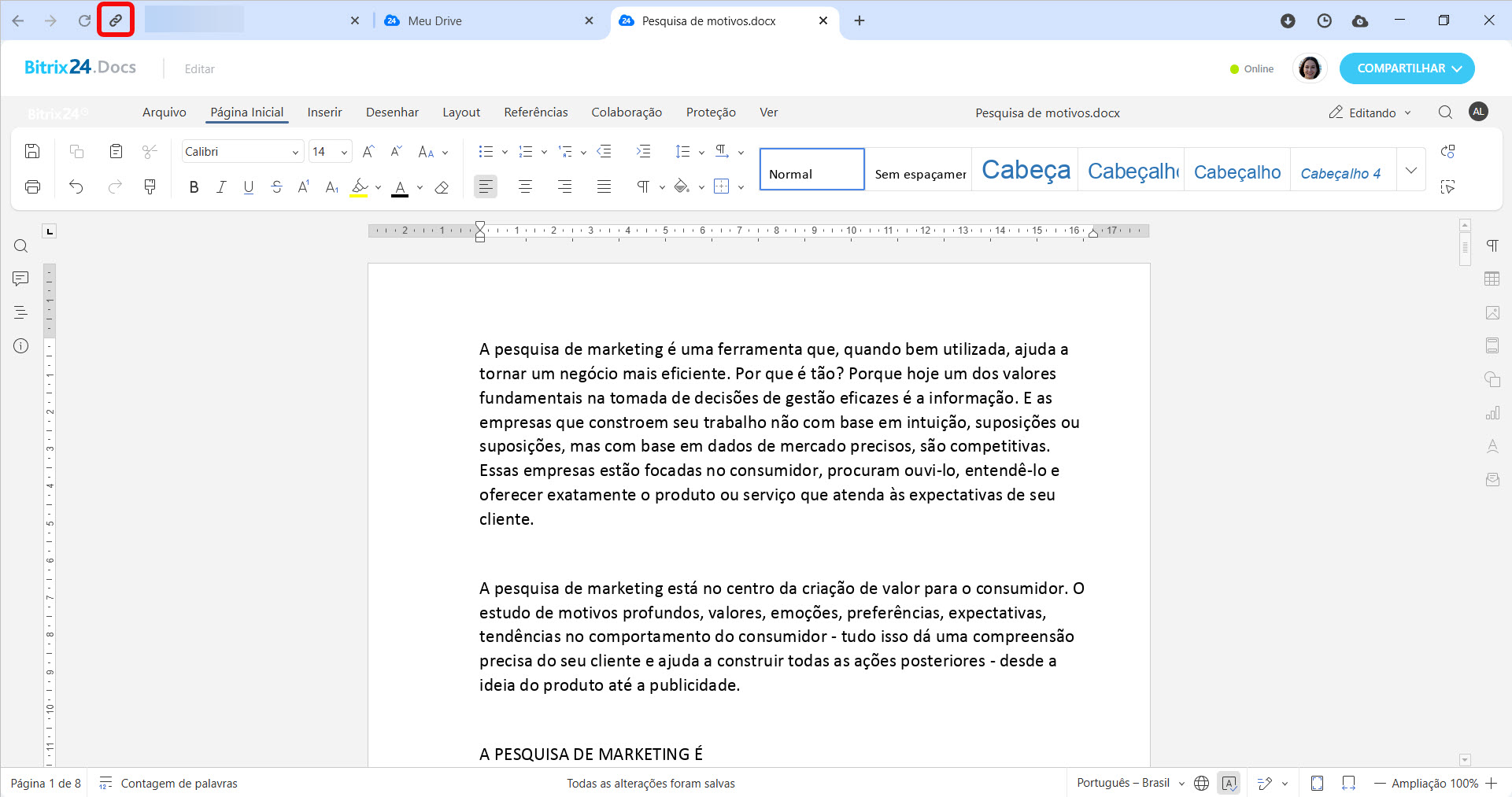Viewport: 1512px width, 797px height.
Task: Click the Print icon
Action: 32,186
